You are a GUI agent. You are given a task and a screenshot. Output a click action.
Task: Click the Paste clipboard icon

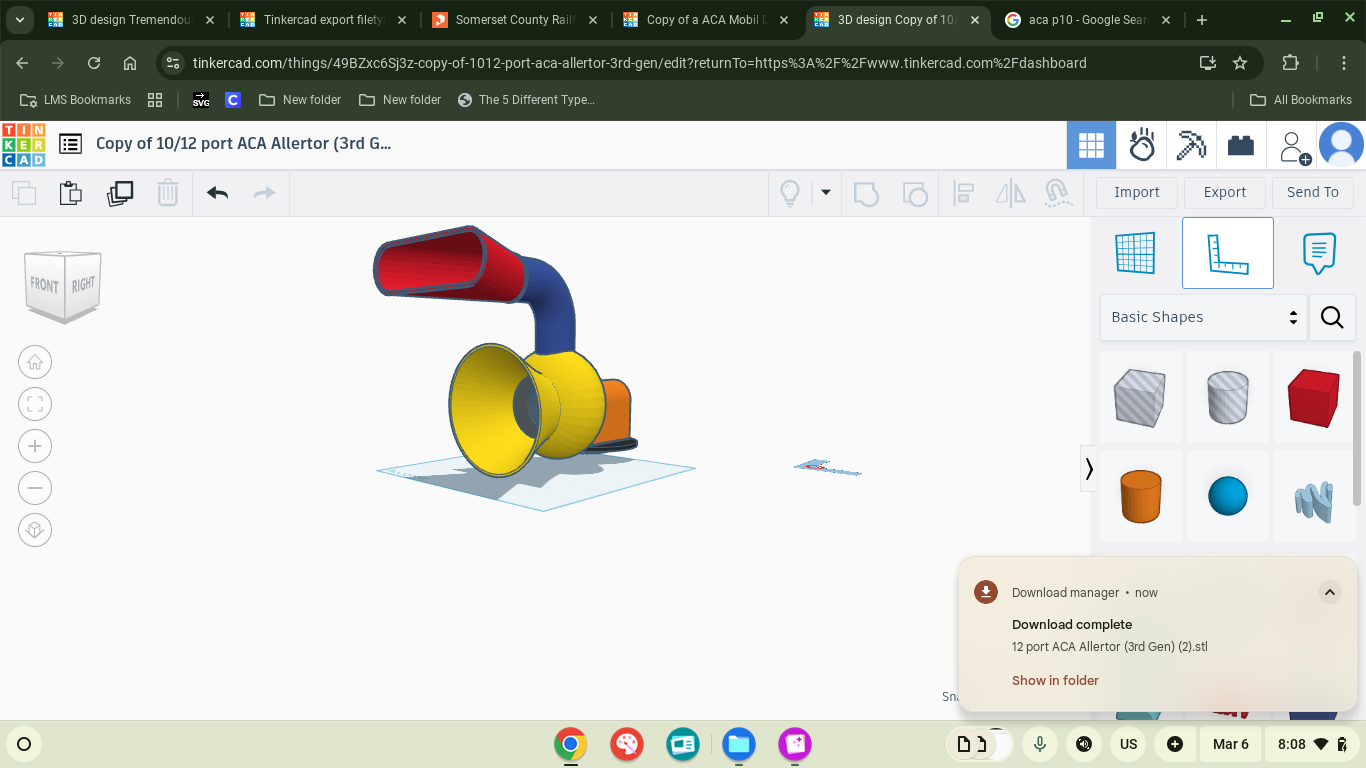click(71, 192)
